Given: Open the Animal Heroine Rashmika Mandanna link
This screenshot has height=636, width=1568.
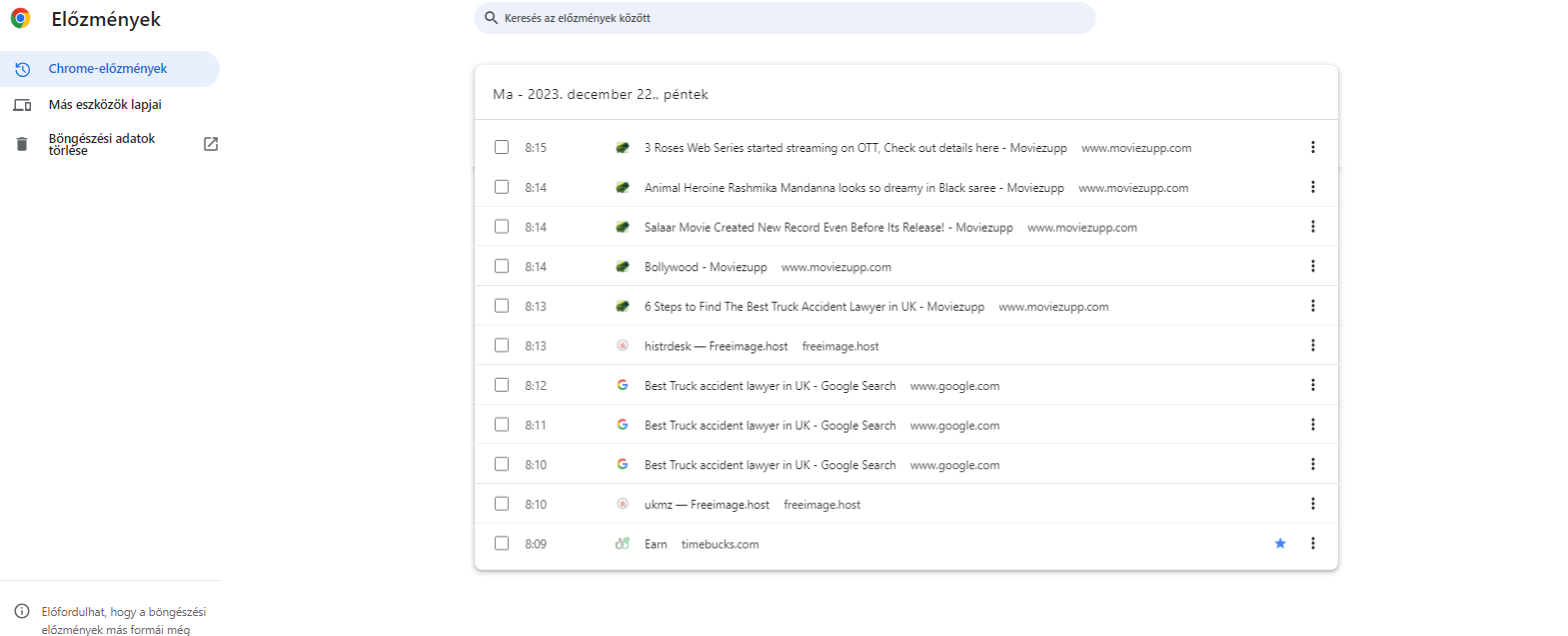Looking at the screenshot, I should [854, 188].
